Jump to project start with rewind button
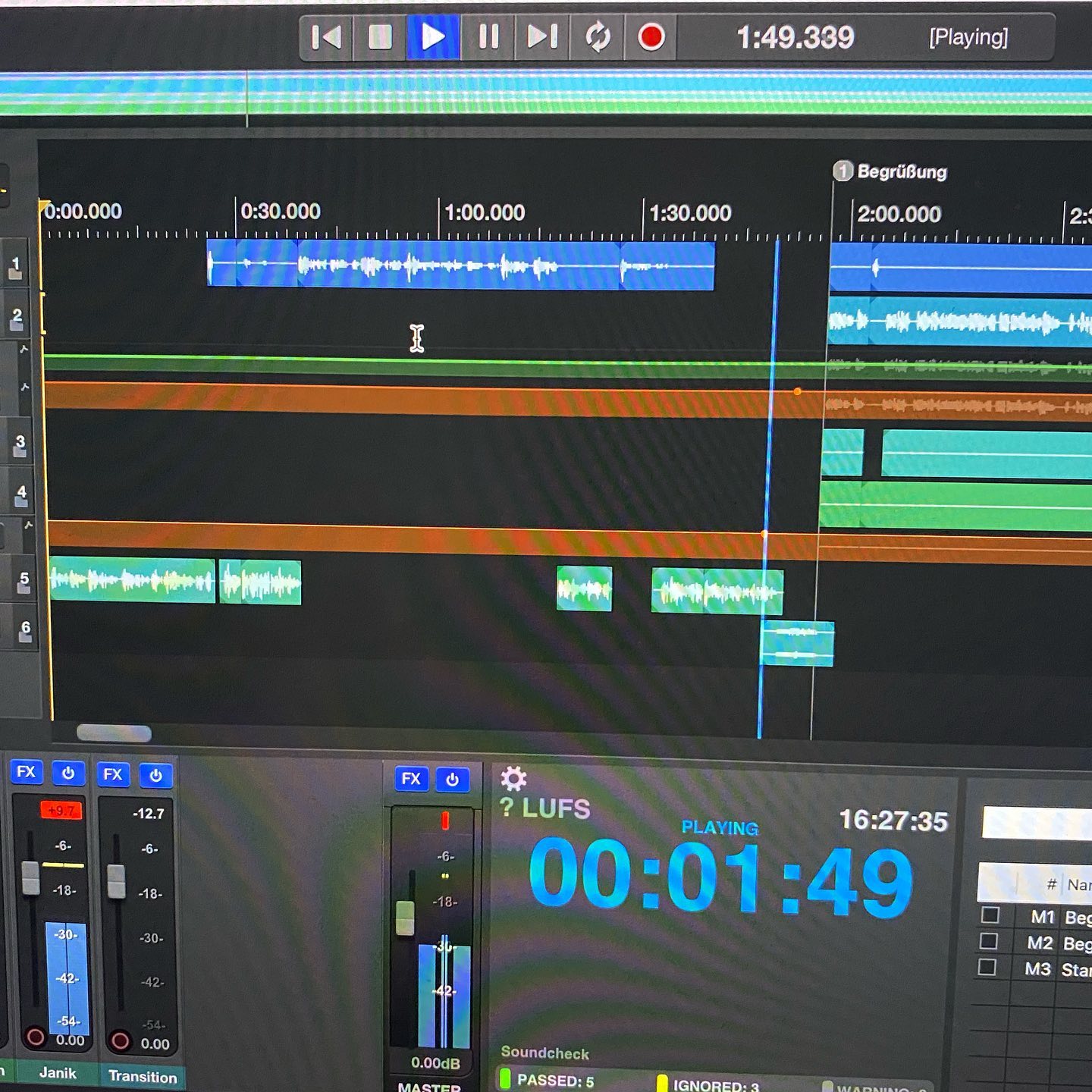The width and height of the screenshot is (1092, 1092). click(327, 36)
